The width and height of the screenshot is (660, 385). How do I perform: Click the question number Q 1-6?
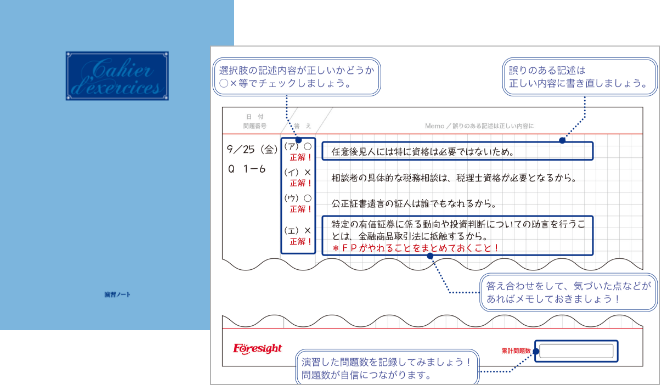click(x=247, y=169)
